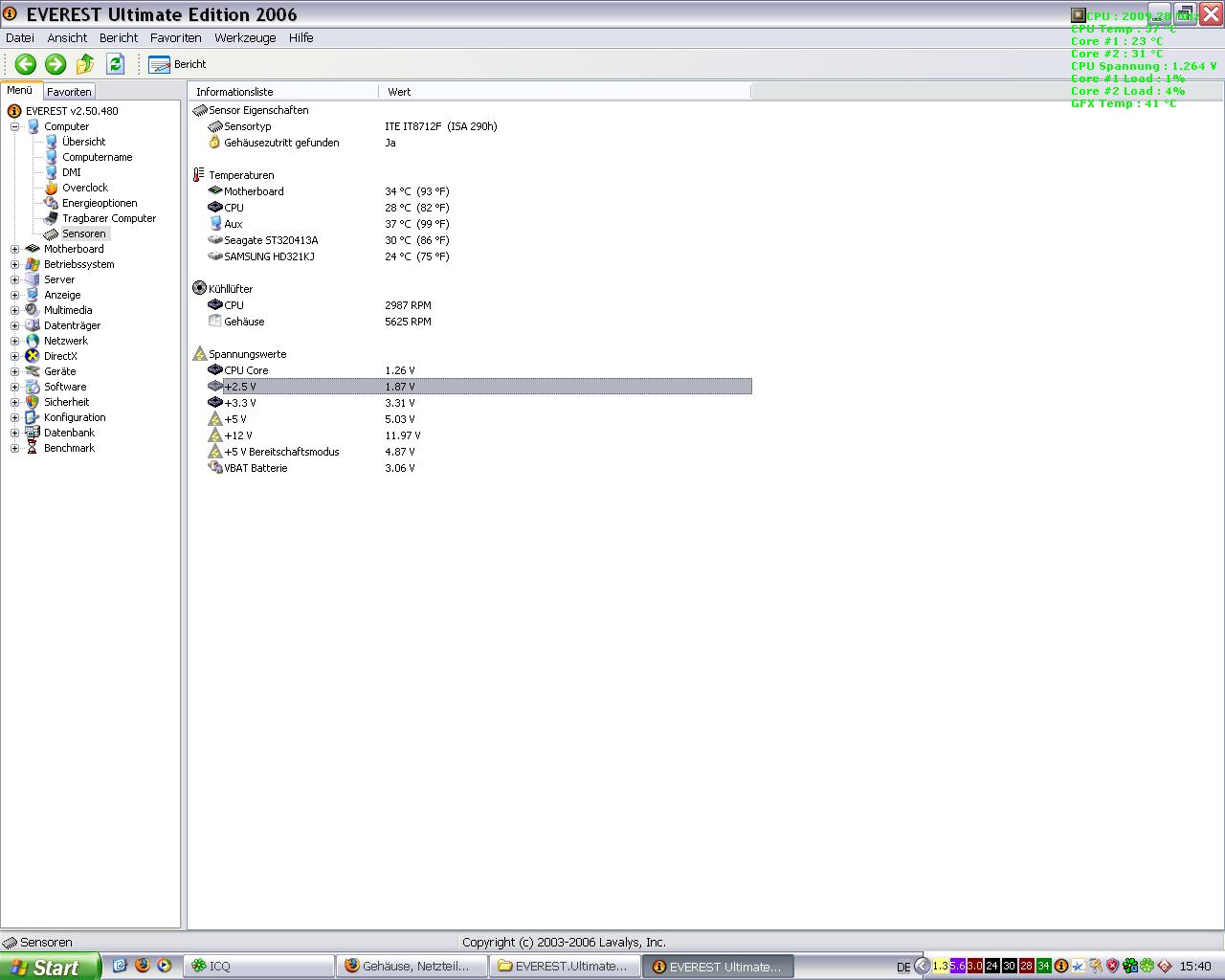Open the Datei menu
The image size is (1225, 980).
point(20,37)
